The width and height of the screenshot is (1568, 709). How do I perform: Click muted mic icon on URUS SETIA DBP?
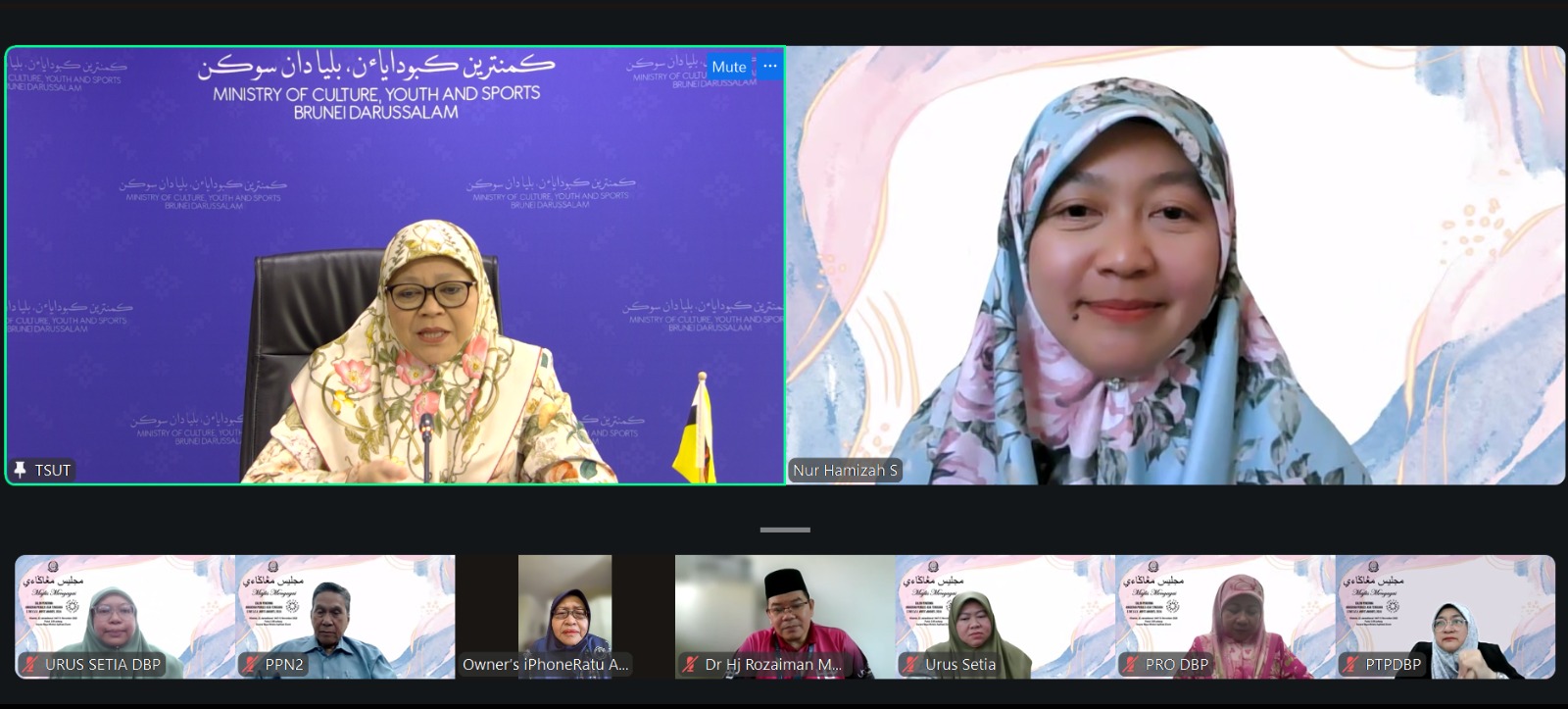(x=31, y=665)
